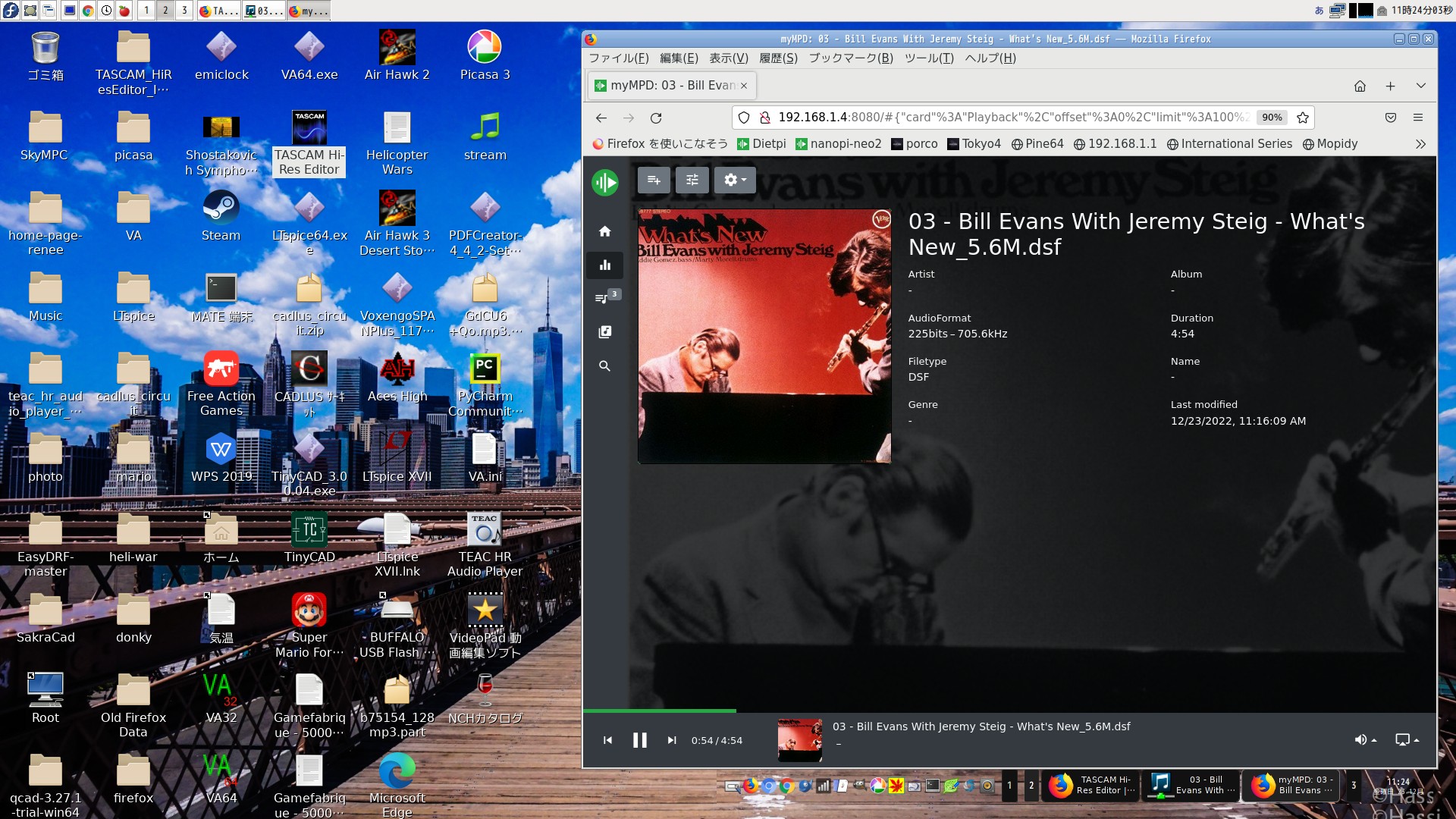This screenshot has width=1456, height=819.
Task: Open the Dietpi bookmark
Action: coord(761,144)
